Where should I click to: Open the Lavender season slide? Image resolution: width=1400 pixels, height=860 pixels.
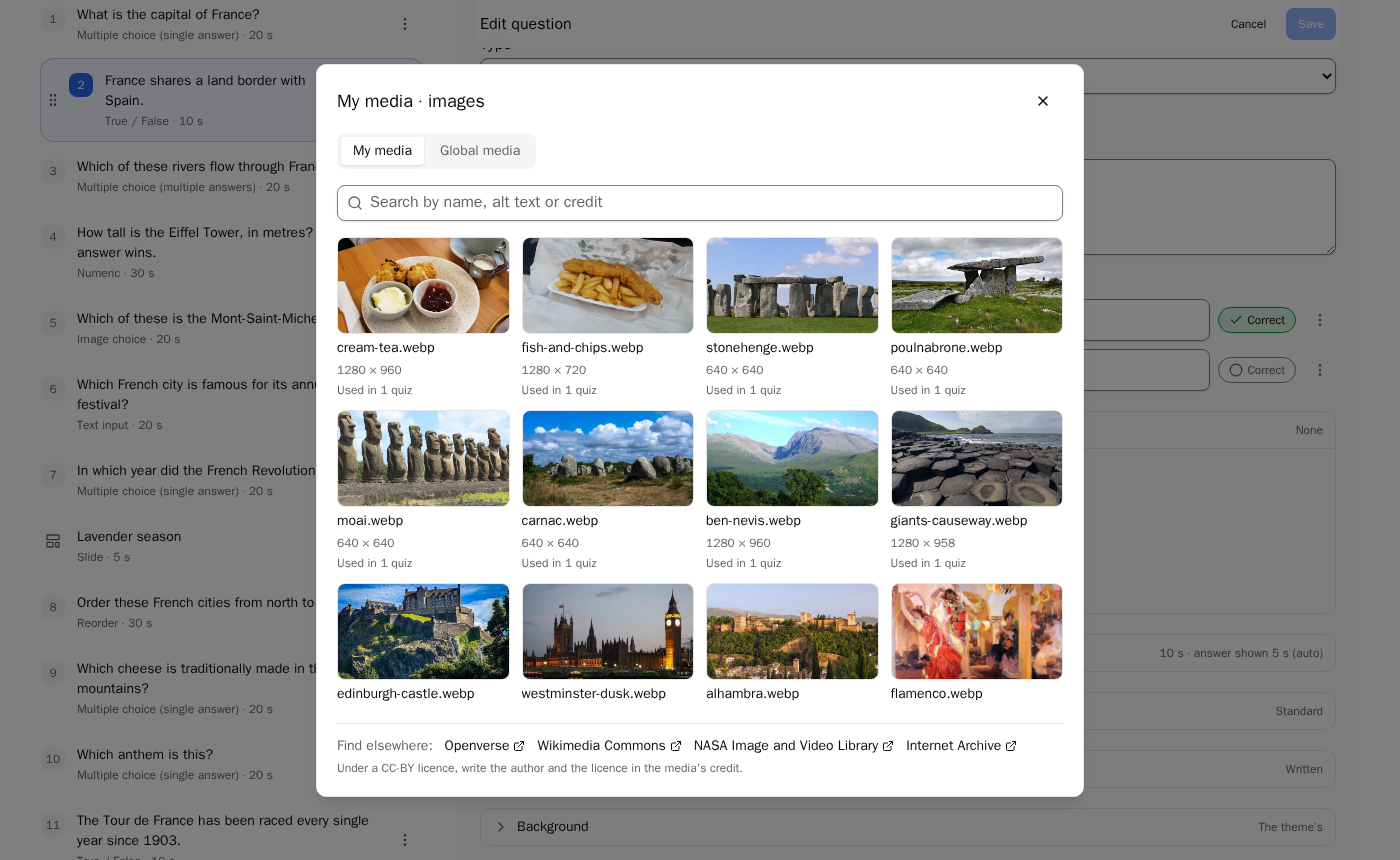pyautogui.click(x=232, y=546)
